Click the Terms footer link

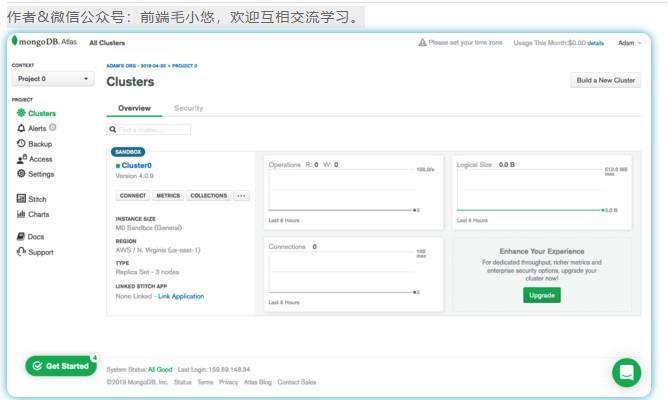click(x=205, y=382)
